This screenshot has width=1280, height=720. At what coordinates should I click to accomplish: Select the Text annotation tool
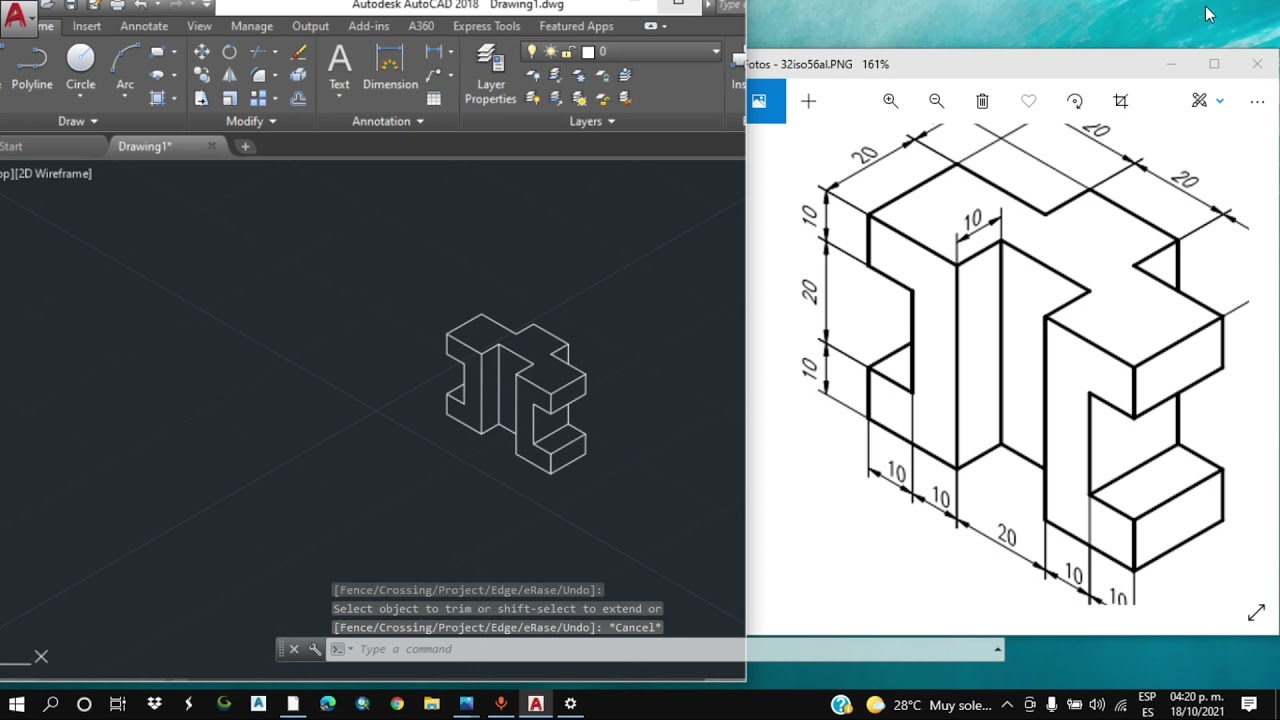340,67
